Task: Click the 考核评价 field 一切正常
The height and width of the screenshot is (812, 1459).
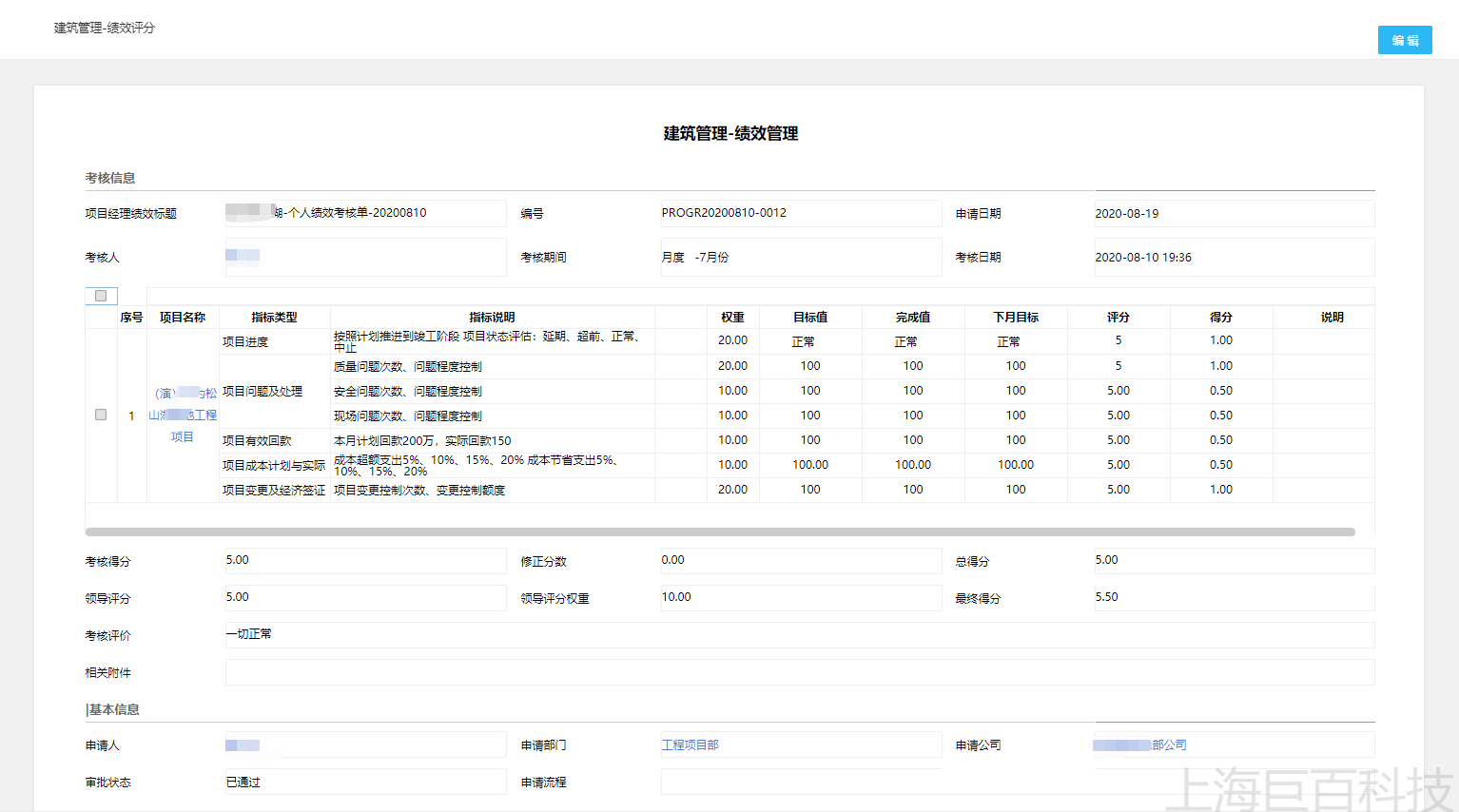Action: [x=800, y=634]
